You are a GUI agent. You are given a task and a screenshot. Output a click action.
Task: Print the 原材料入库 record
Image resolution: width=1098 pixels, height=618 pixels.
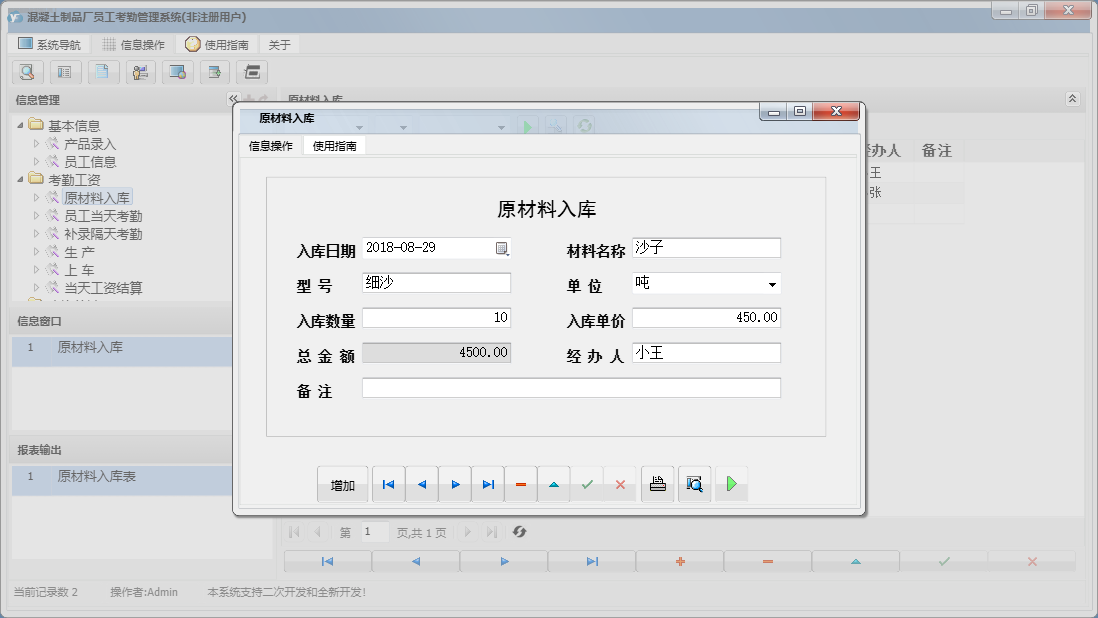coord(657,483)
